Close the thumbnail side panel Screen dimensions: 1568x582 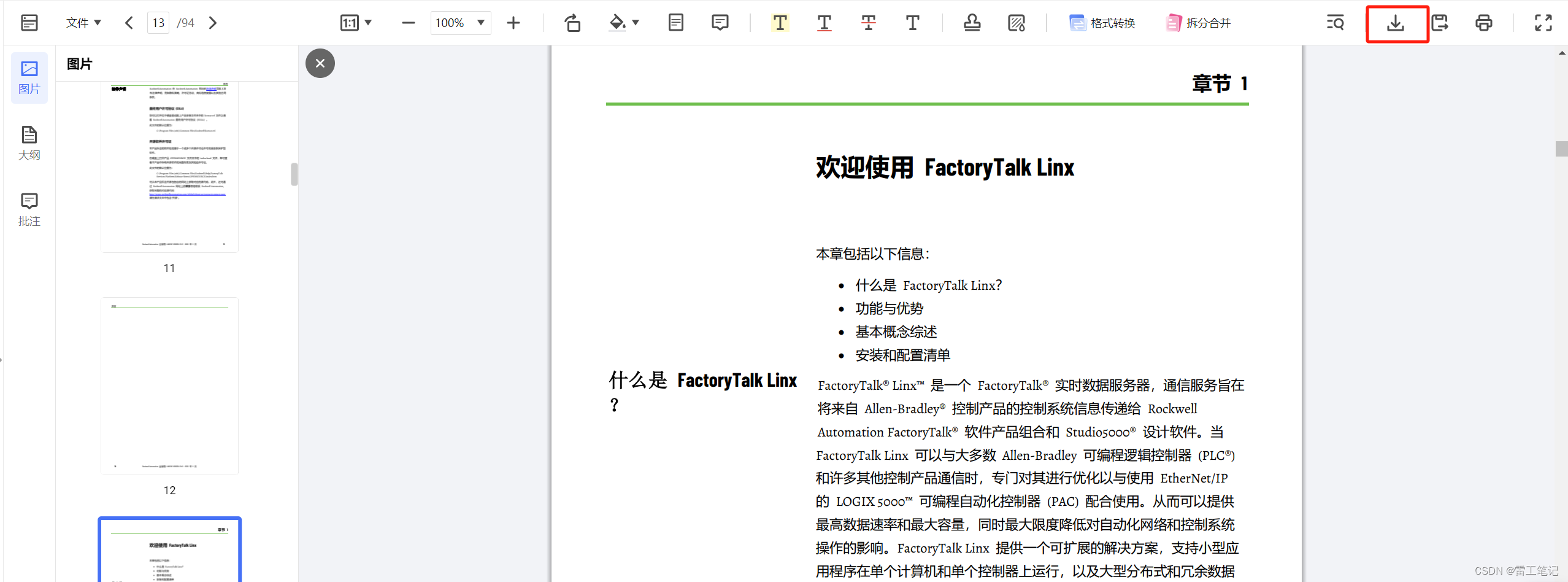click(320, 63)
